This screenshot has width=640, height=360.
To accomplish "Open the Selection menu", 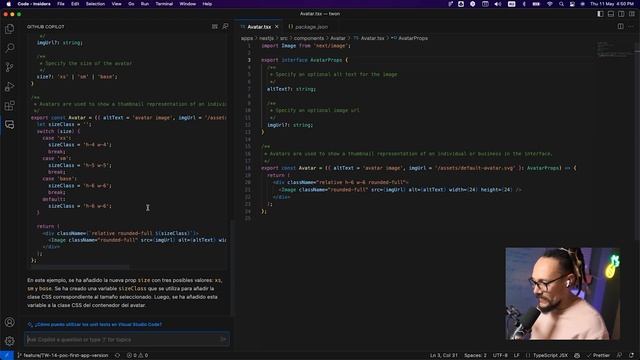I will pos(95,4).
